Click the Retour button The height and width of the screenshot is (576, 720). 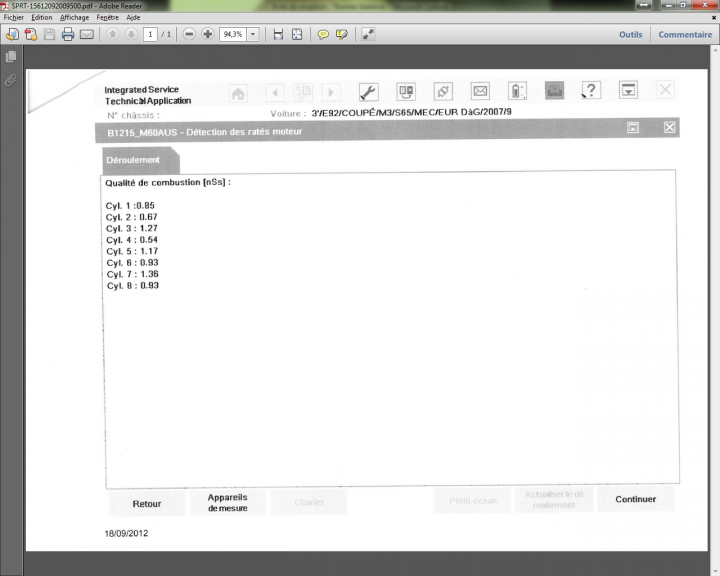tap(147, 504)
